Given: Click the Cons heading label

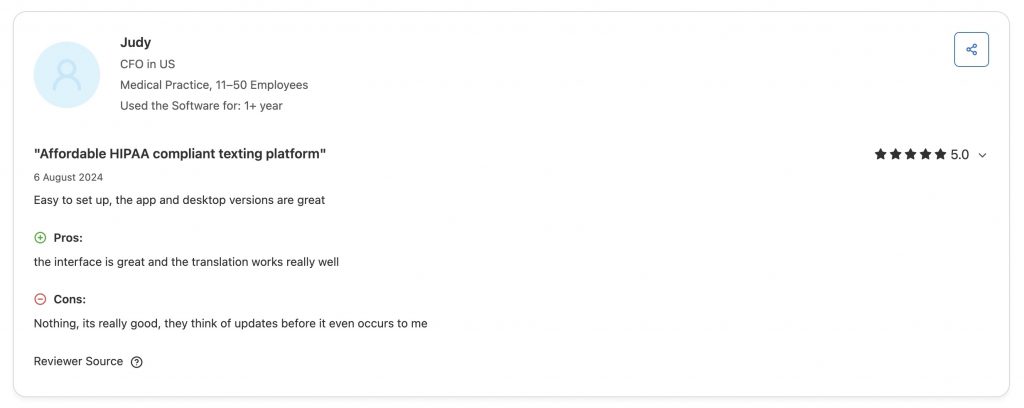Looking at the screenshot, I should [69, 299].
